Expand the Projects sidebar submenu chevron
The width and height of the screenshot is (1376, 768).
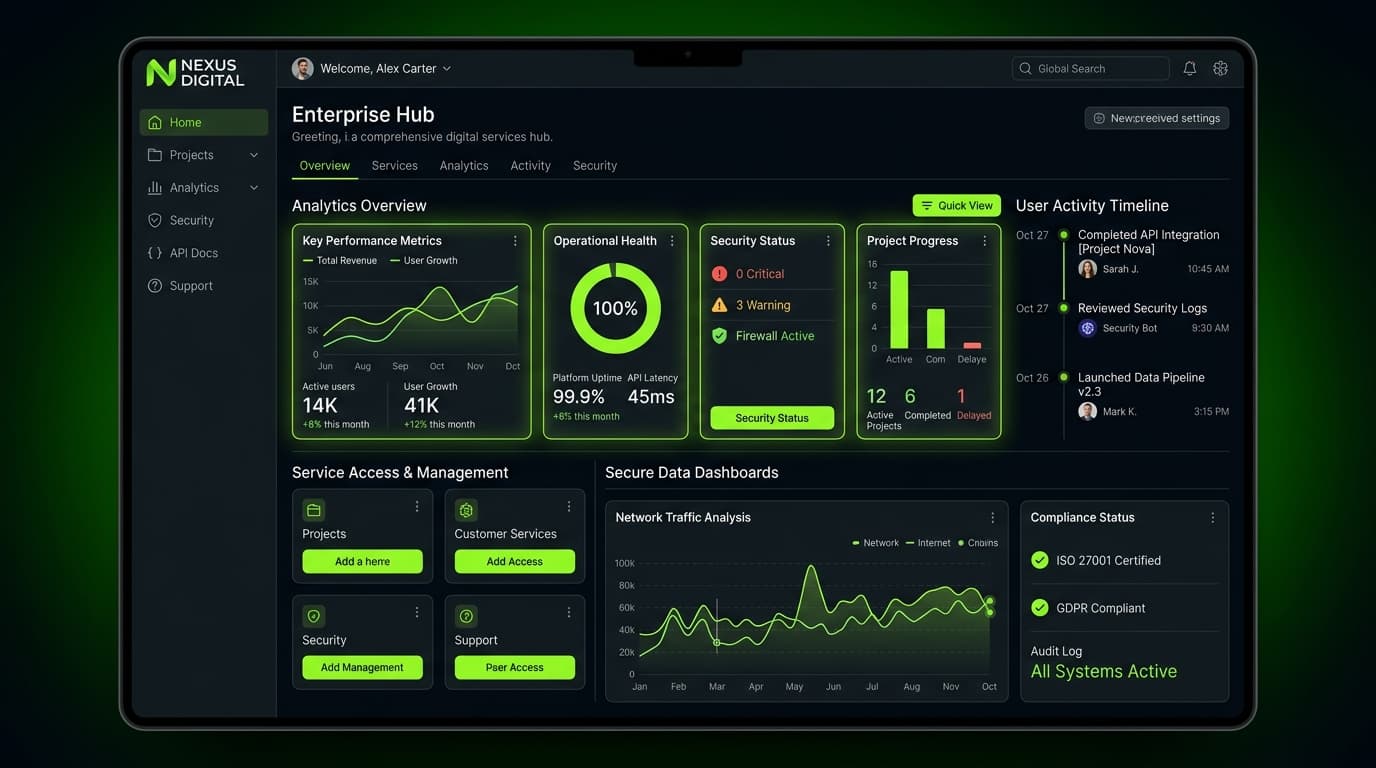pos(254,155)
